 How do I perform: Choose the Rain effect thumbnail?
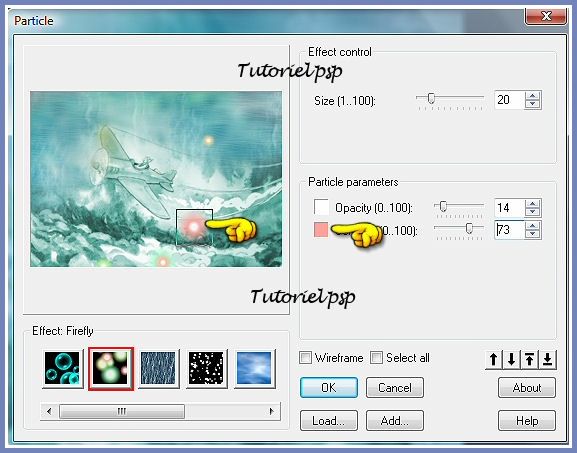click(x=158, y=368)
